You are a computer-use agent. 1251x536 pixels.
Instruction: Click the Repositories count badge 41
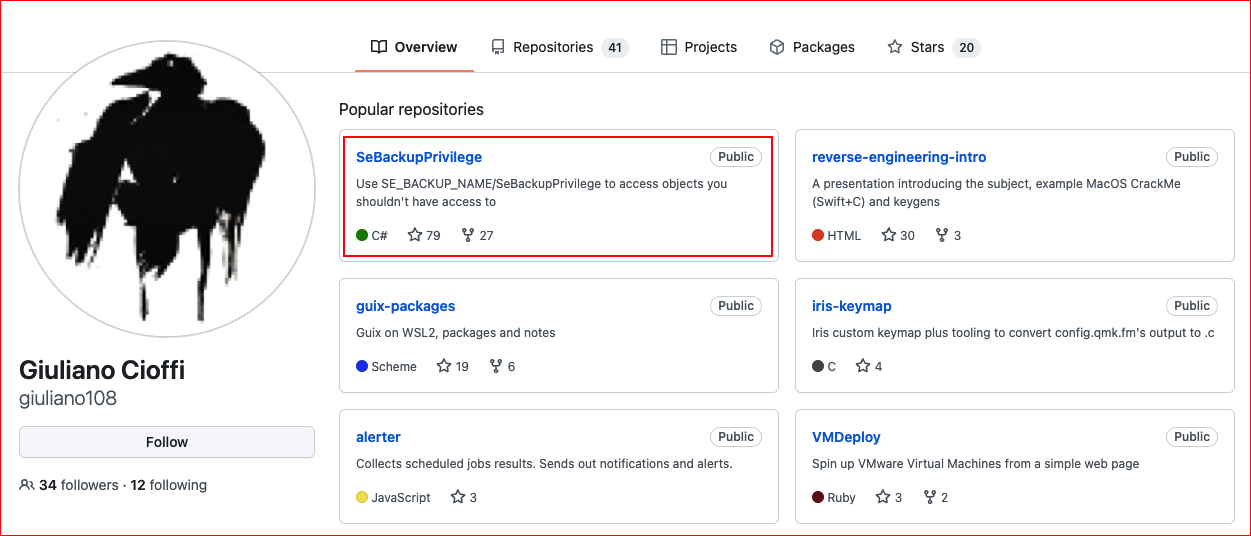pyautogui.click(x=615, y=47)
